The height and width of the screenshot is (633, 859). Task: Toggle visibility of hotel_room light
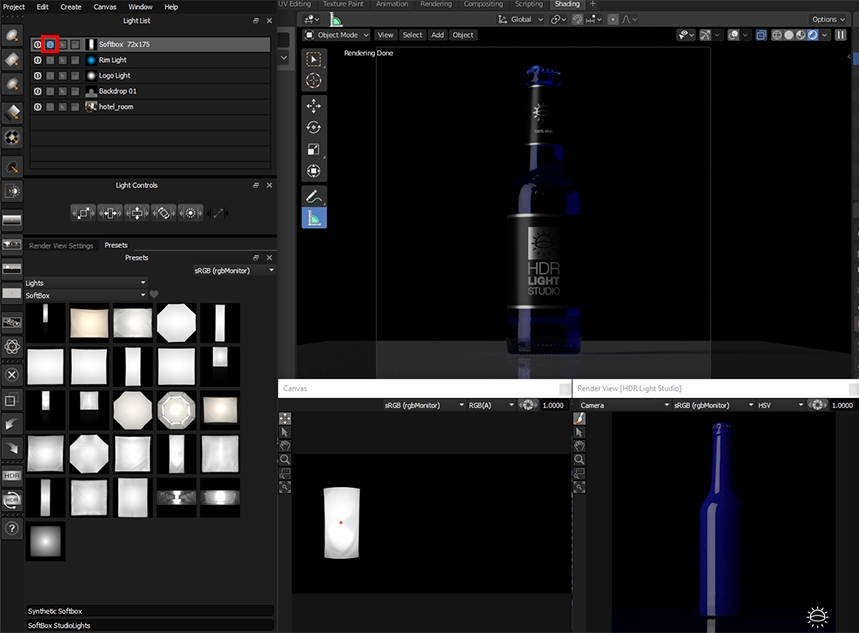37,107
